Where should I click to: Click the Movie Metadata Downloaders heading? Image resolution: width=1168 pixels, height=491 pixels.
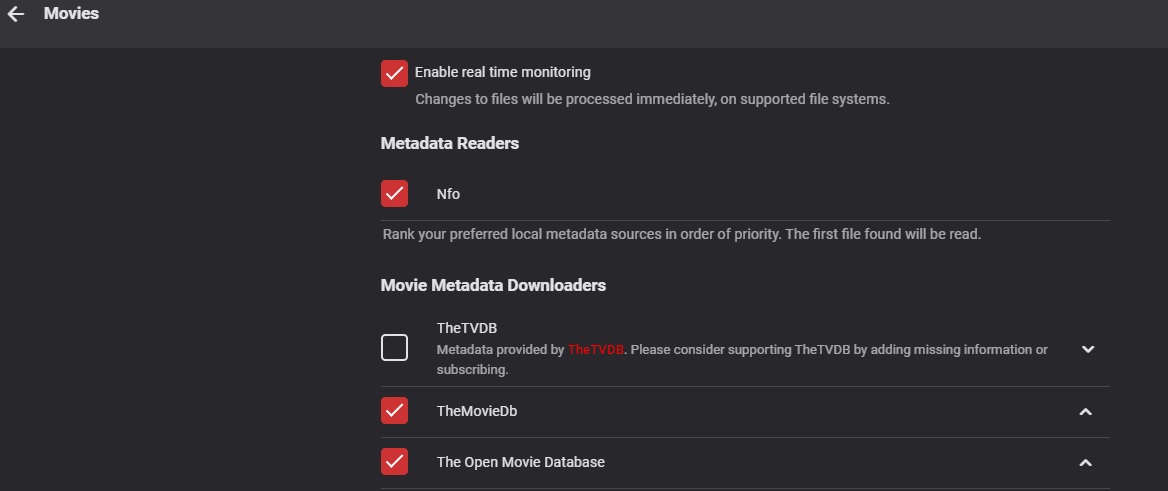coord(493,285)
